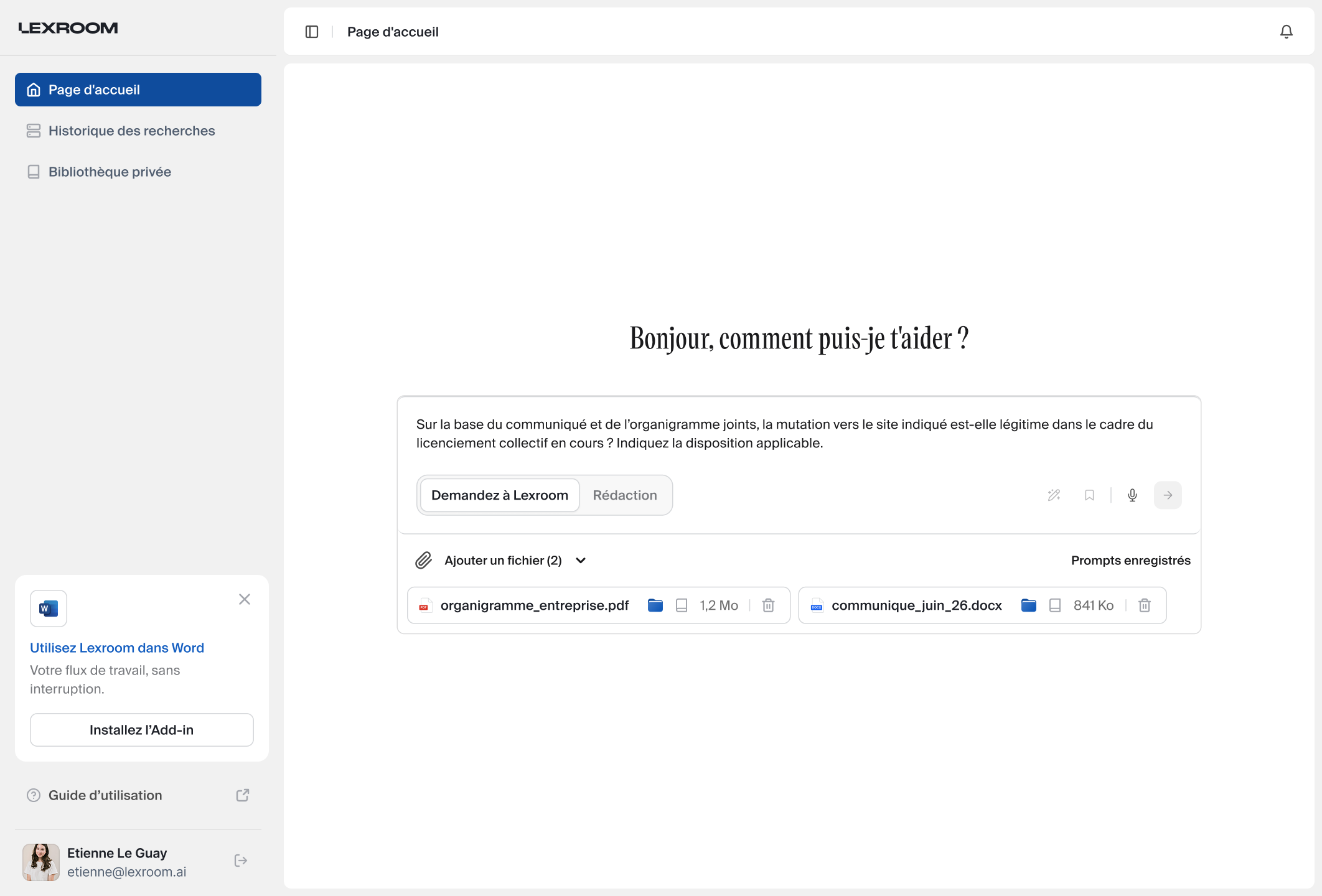The height and width of the screenshot is (896, 1322).
Task: Select the Demandez à Lexroom mode
Action: click(x=500, y=495)
